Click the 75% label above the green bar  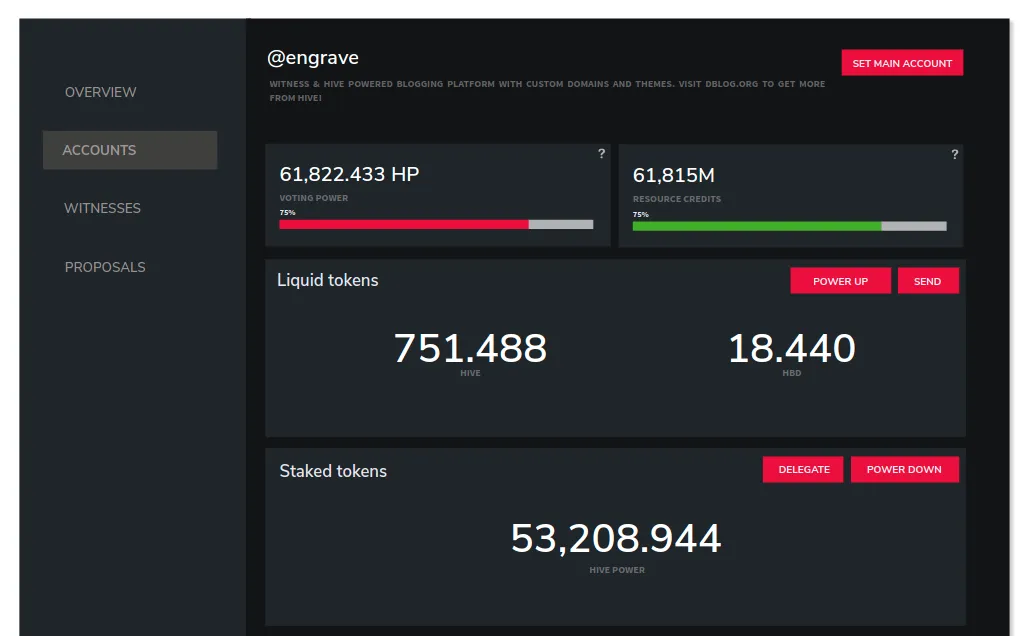641,214
